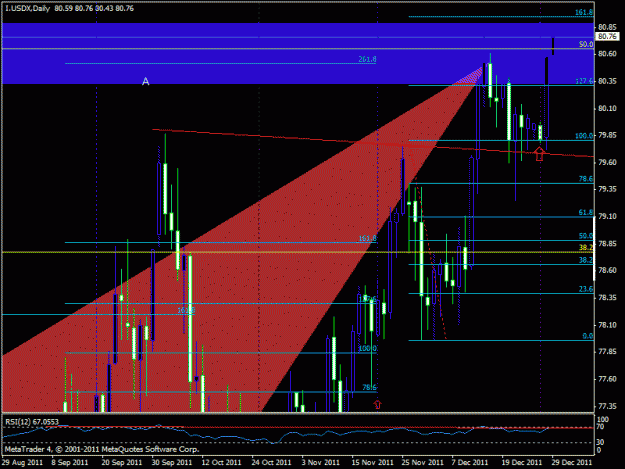The image size is (625, 469).
Task: Select the descending red trendline
Action: coord(373,143)
